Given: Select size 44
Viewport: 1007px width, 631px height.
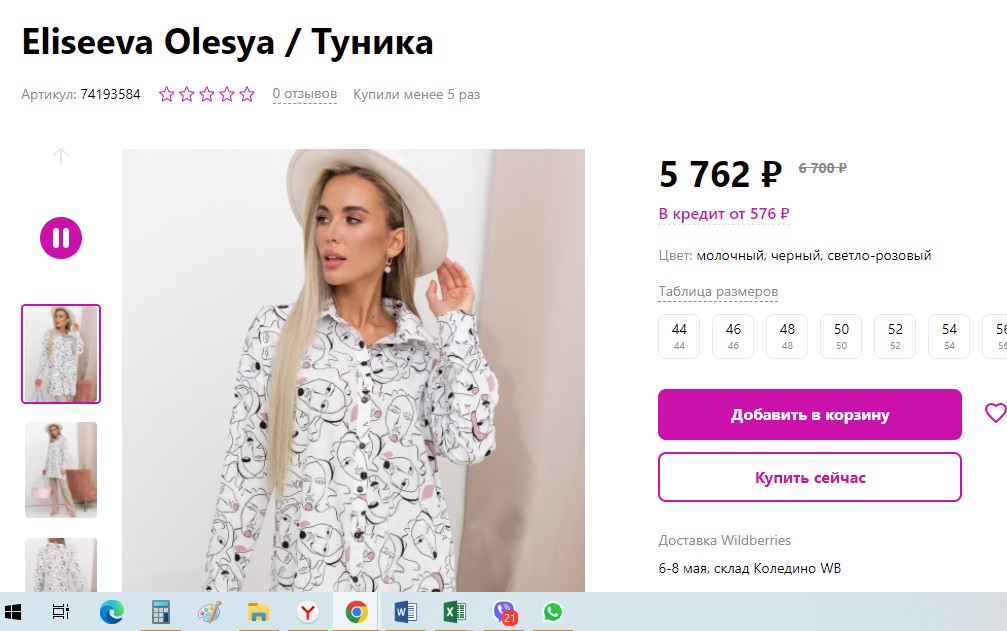Looking at the screenshot, I should (x=679, y=335).
